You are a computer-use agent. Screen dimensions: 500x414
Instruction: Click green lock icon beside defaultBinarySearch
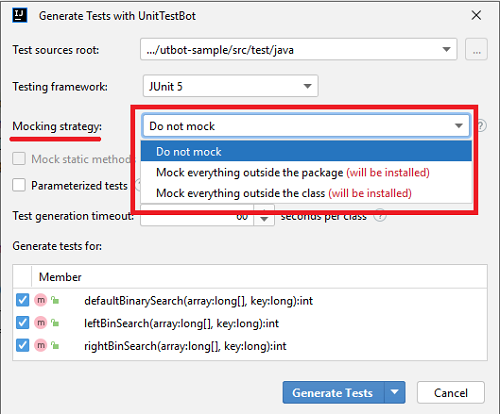point(55,300)
